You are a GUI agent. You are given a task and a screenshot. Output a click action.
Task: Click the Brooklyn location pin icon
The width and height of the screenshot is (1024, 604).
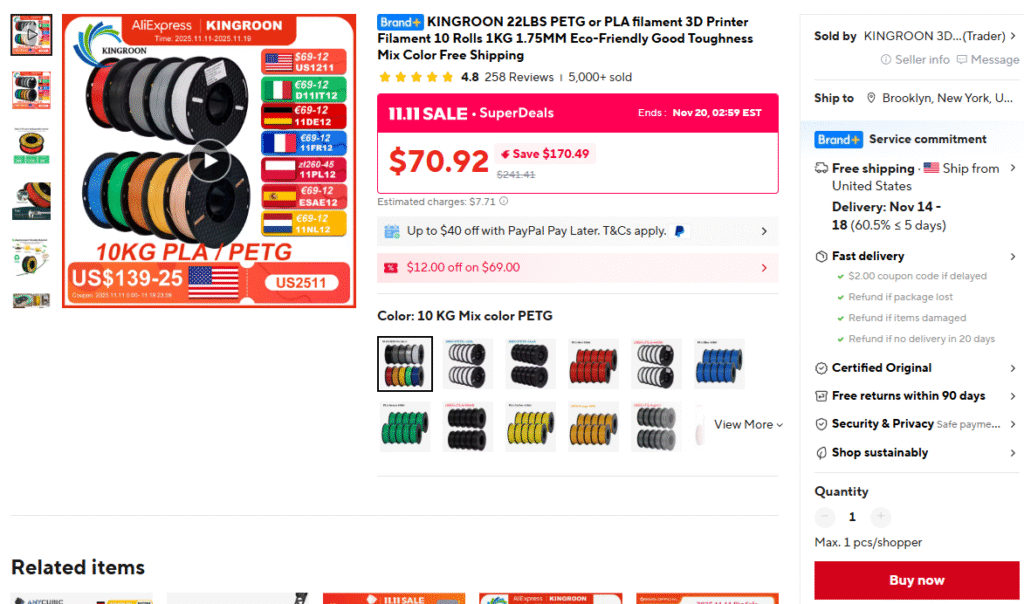[x=871, y=98]
